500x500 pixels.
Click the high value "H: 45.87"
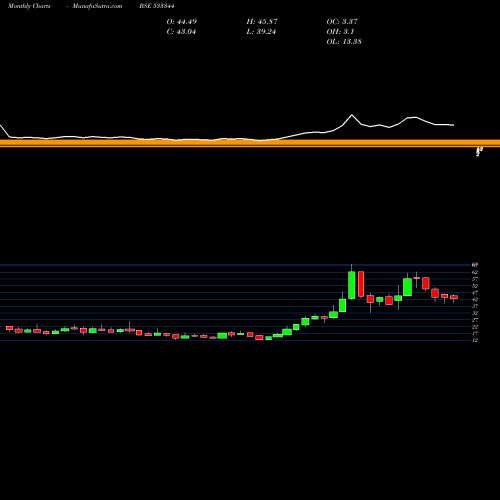tap(262, 22)
